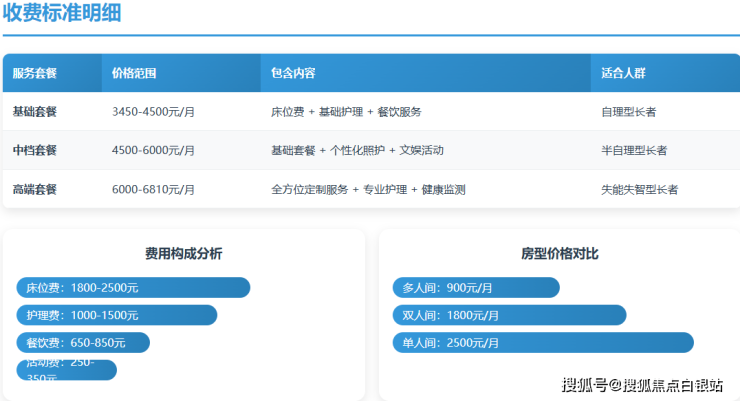Click the 餐饮费 650-850元 bar
The width and height of the screenshot is (740, 401).
pyautogui.click(x=83, y=343)
